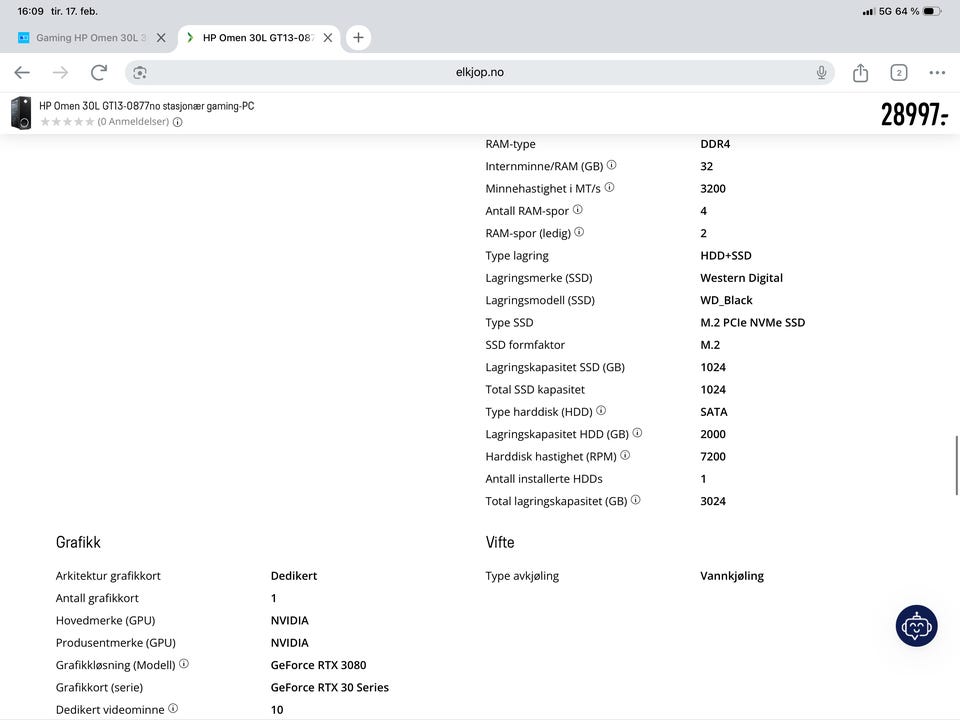Click the value Western Digital
This screenshot has width=960, height=720.
[741, 278]
